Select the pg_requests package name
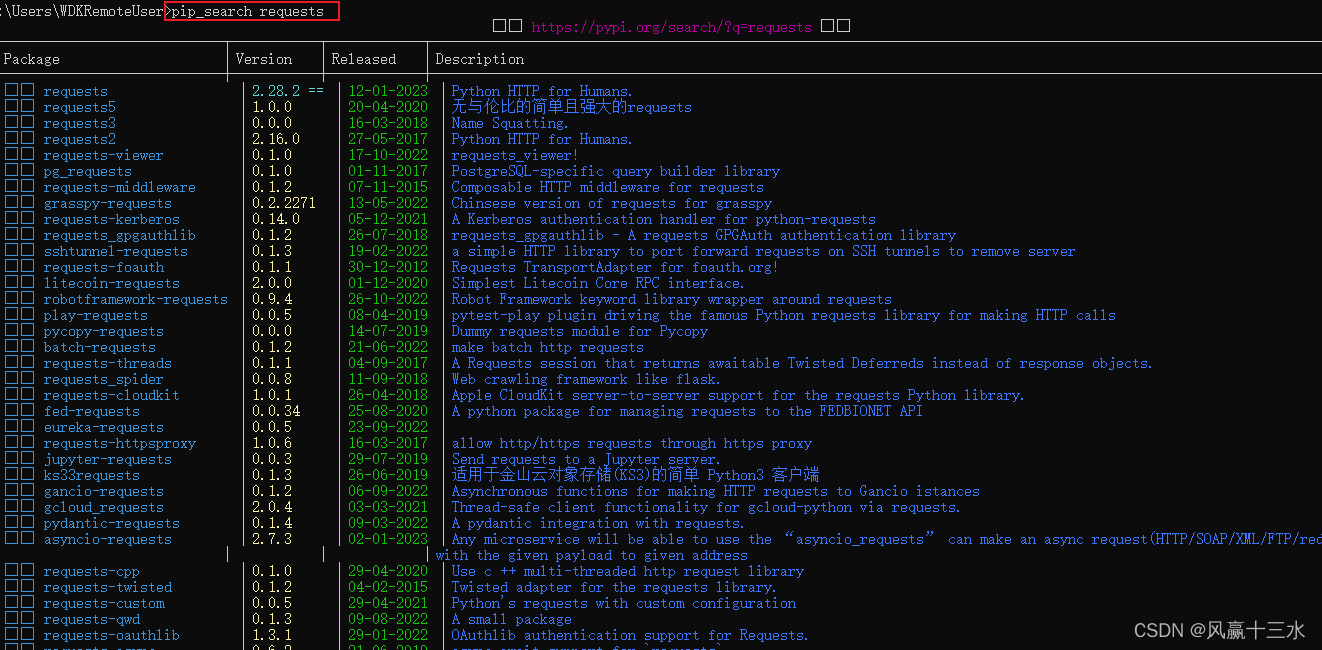1322x650 pixels. pos(87,171)
